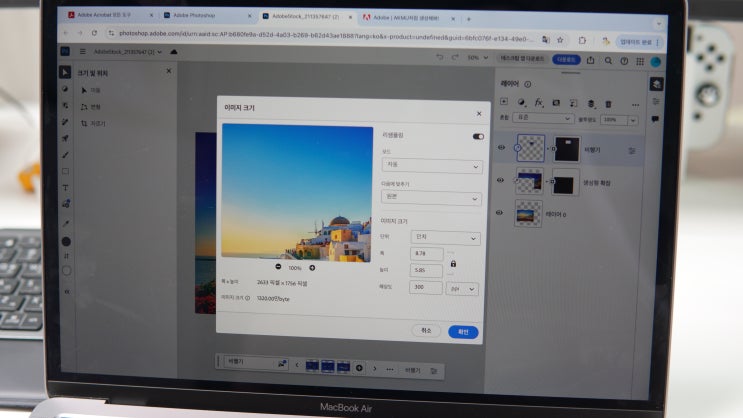Open the Help question mark icon
Viewport: 743px width, 418px height.
pyautogui.click(x=624, y=61)
